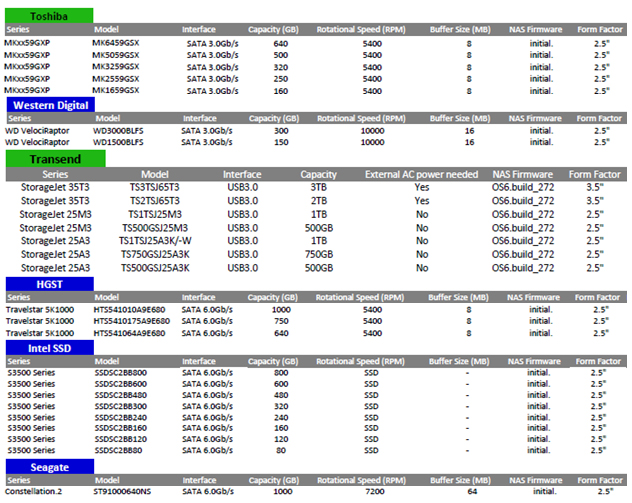
Task: Click the Toshiba brand header
Action: pos(49,16)
